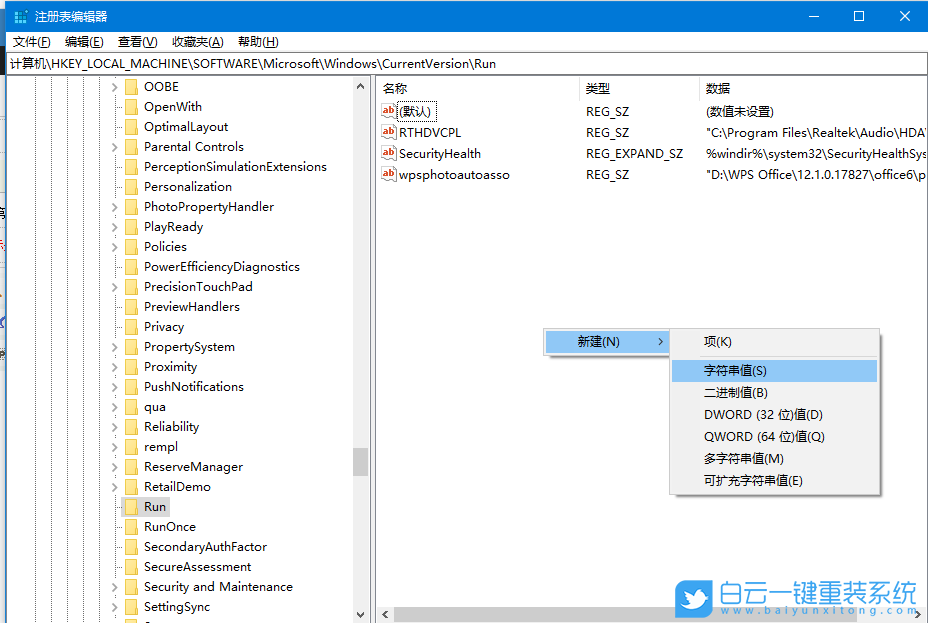The height and width of the screenshot is (623, 928).
Task: Expand the Parental Controls key
Action: (x=113, y=146)
